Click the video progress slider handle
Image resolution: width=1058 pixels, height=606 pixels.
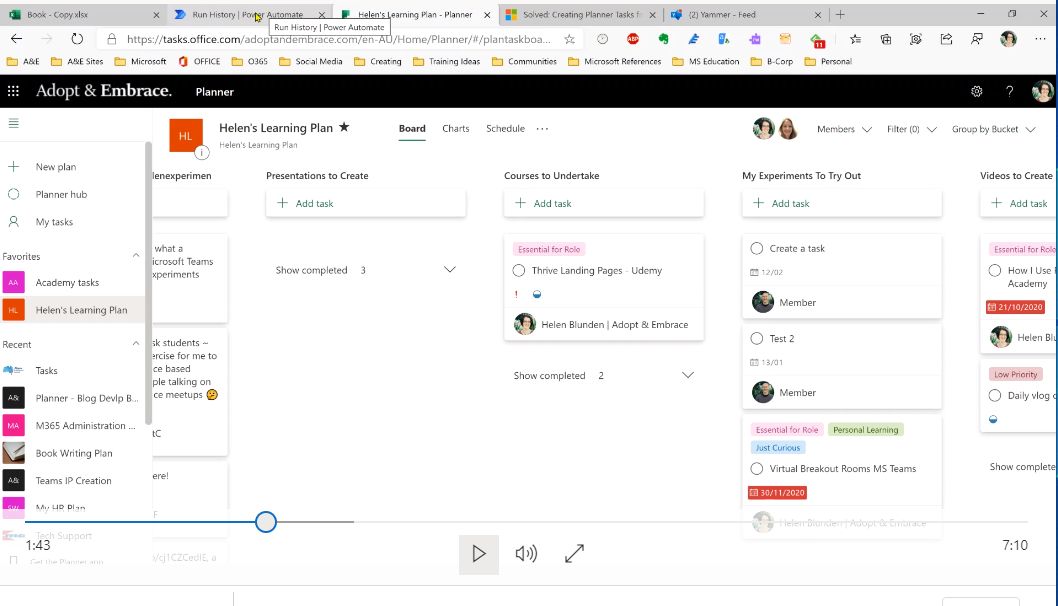[x=266, y=522]
